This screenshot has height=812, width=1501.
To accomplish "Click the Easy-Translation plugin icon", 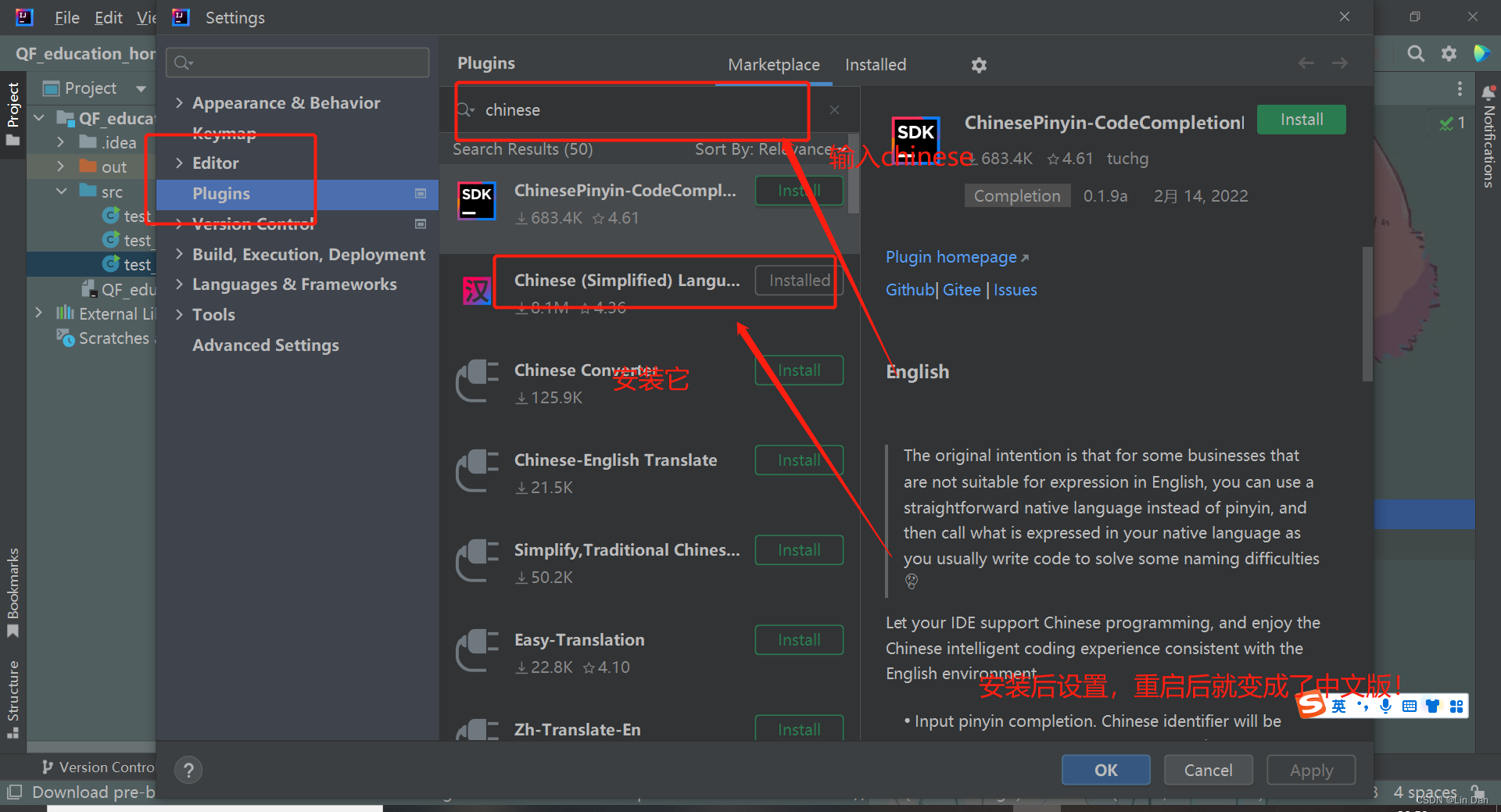I will (x=477, y=650).
